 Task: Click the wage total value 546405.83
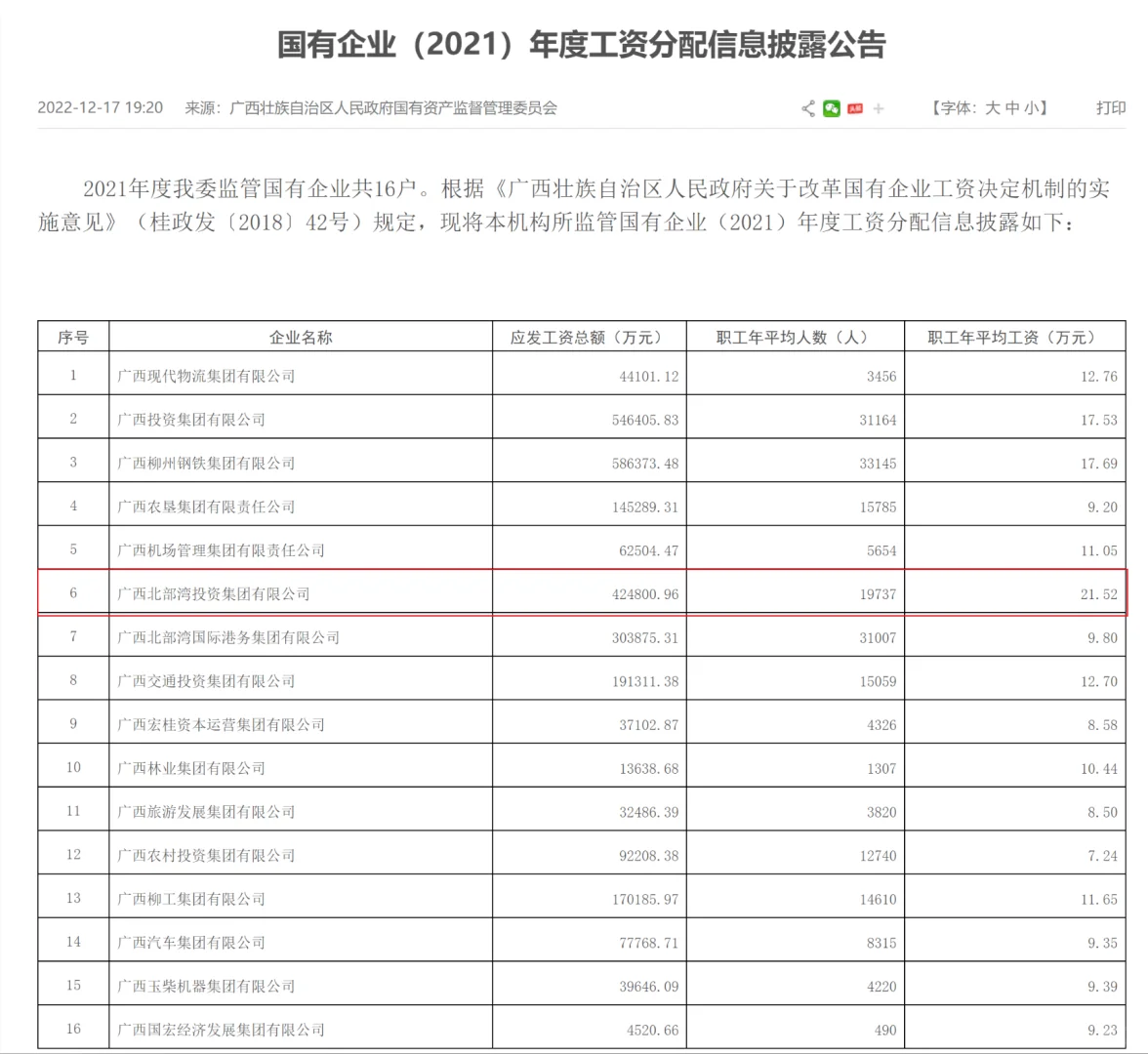tap(645, 420)
